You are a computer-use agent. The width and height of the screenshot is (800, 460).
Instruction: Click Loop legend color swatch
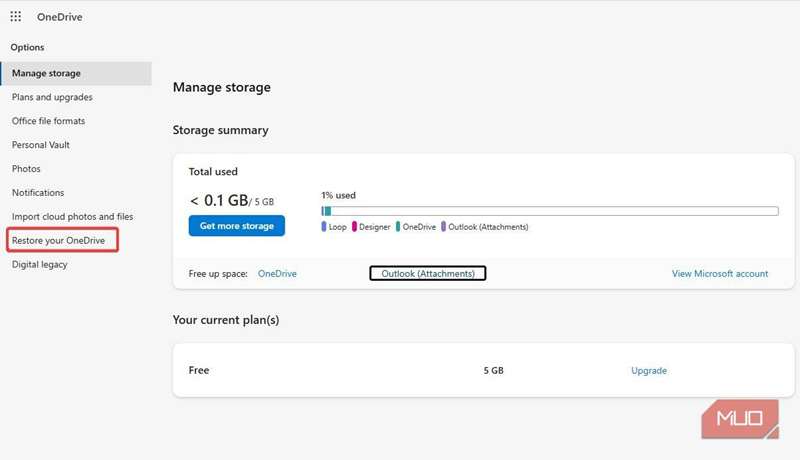(x=324, y=226)
